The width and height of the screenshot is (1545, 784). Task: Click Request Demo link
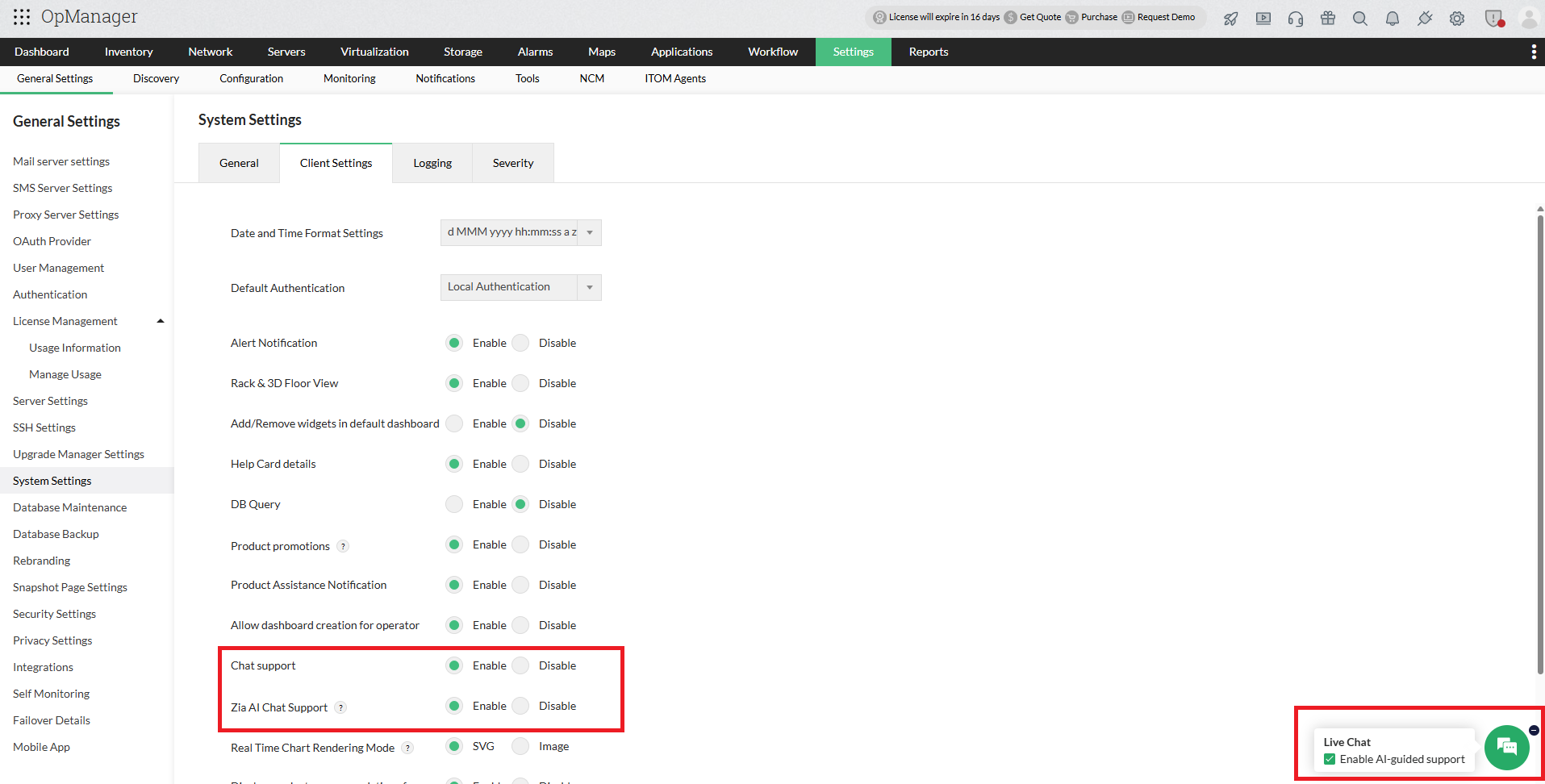pos(1166,17)
